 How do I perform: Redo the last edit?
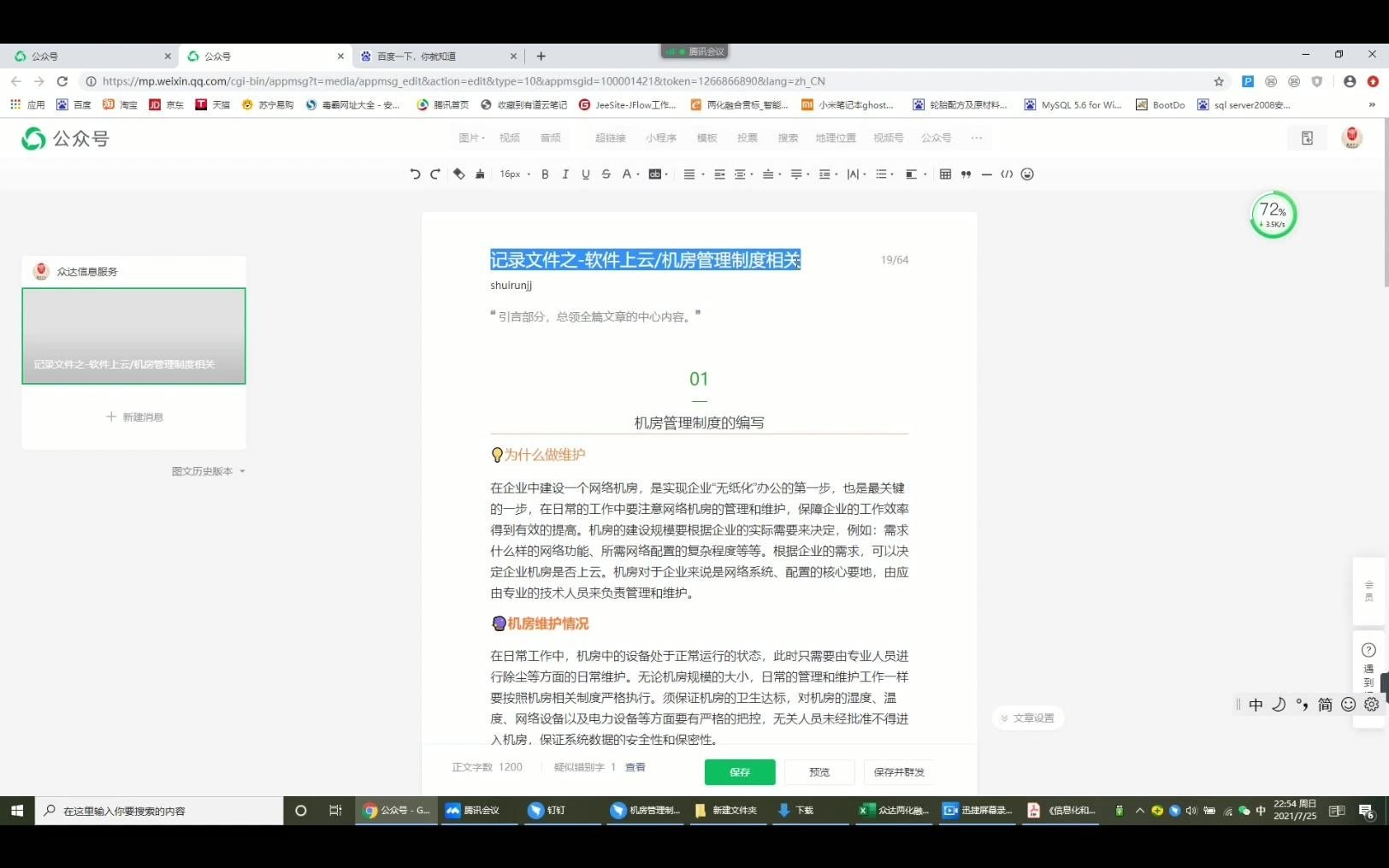pyautogui.click(x=435, y=174)
